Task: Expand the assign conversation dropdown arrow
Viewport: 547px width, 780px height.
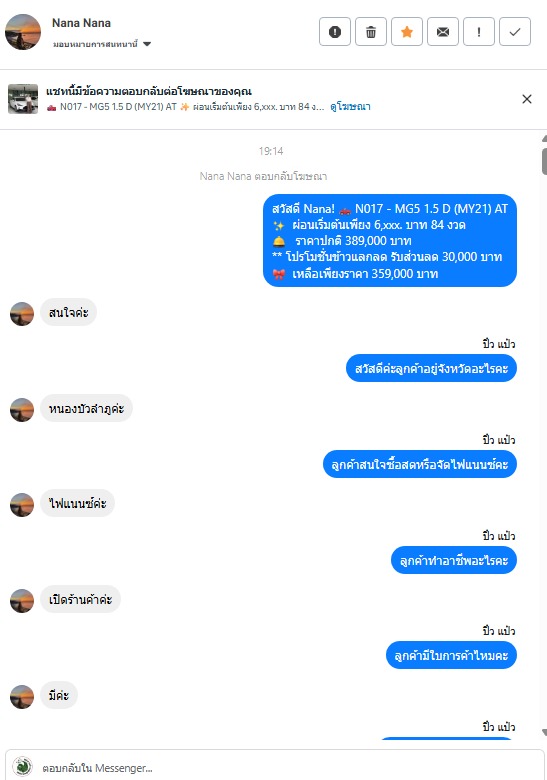Action: tap(147, 44)
